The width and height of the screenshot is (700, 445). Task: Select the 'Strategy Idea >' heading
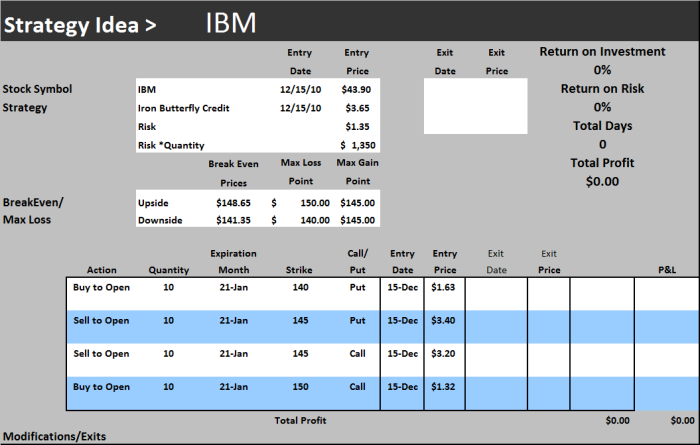[x=80, y=25]
